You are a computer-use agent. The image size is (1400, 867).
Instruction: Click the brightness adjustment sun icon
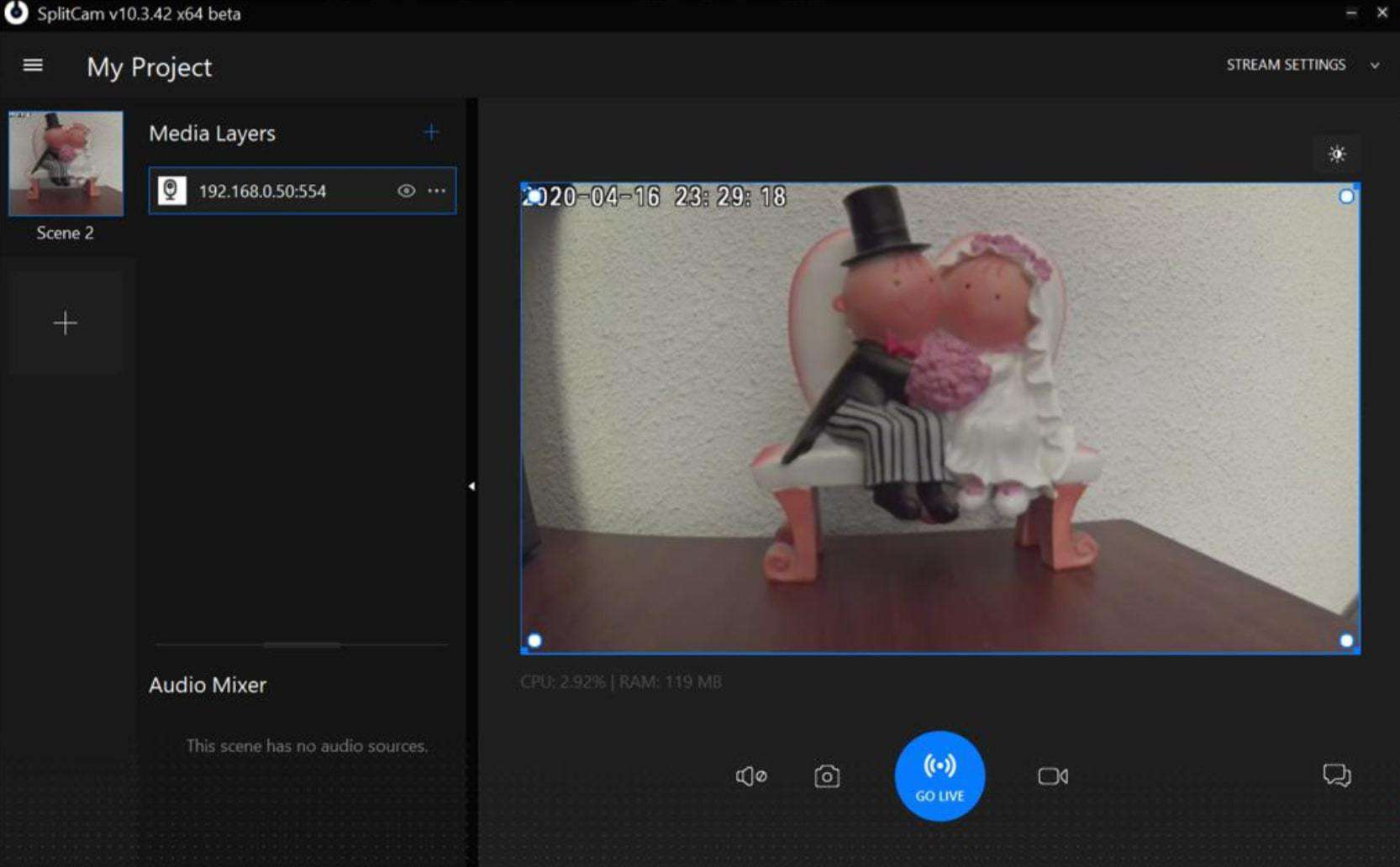[1336, 155]
